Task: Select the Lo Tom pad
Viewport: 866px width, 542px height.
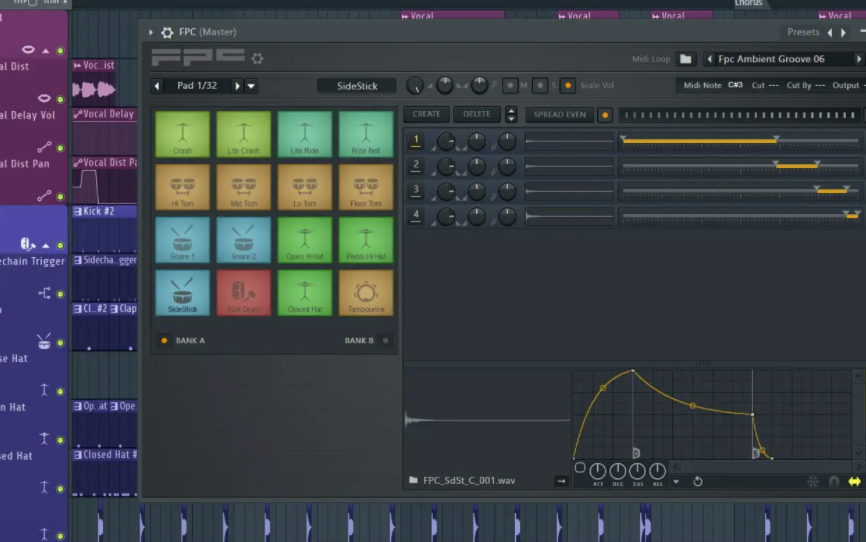Action: pyautogui.click(x=305, y=187)
